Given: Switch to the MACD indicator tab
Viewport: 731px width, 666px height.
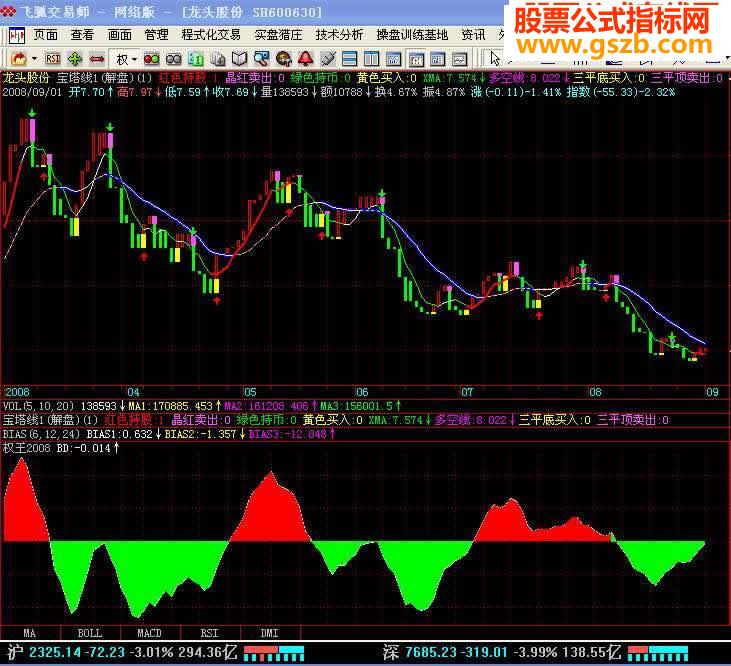Looking at the screenshot, I should pyautogui.click(x=149, y=633).
